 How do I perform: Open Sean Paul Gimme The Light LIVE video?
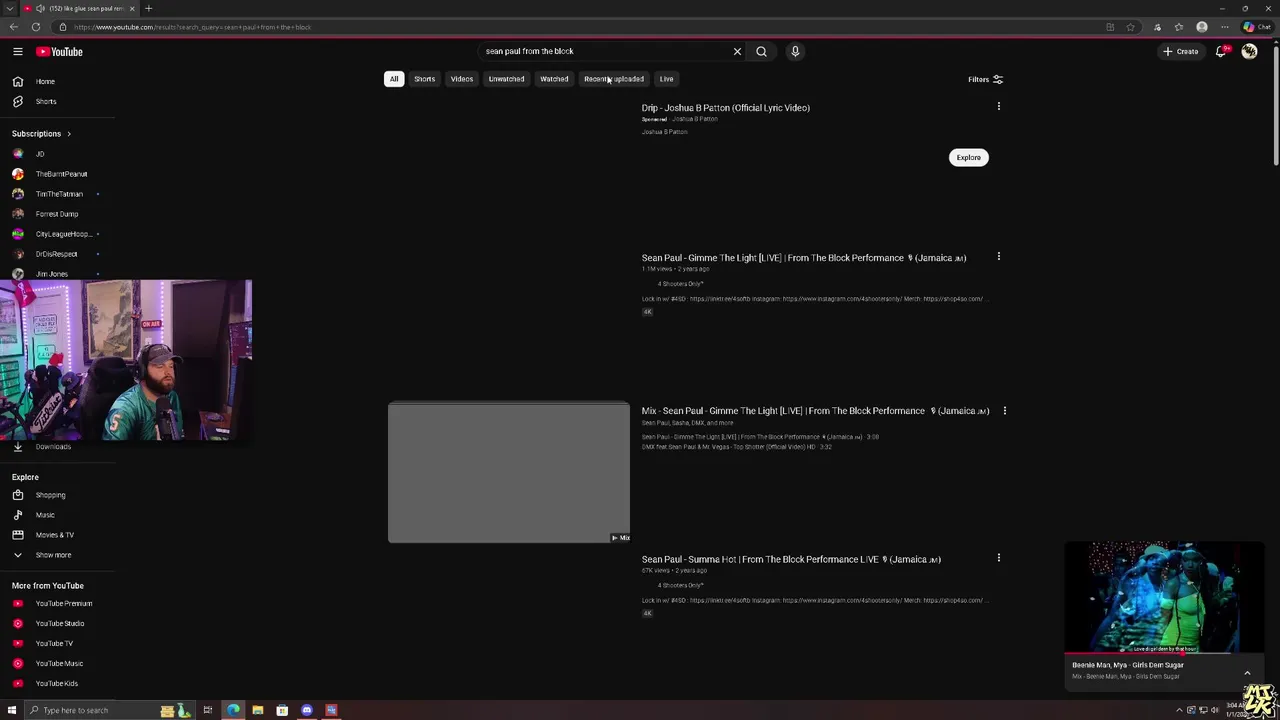(x=803, y=258)
